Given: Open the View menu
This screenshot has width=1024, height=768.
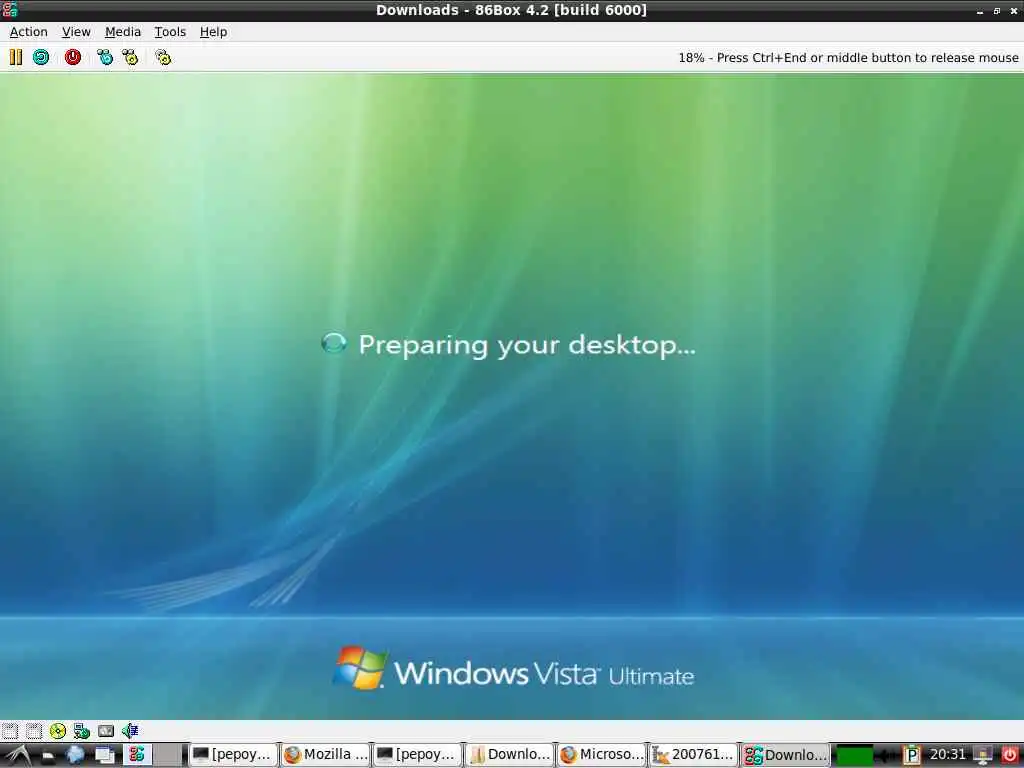Looking at the screenshot, I should (x=76, y=31).
